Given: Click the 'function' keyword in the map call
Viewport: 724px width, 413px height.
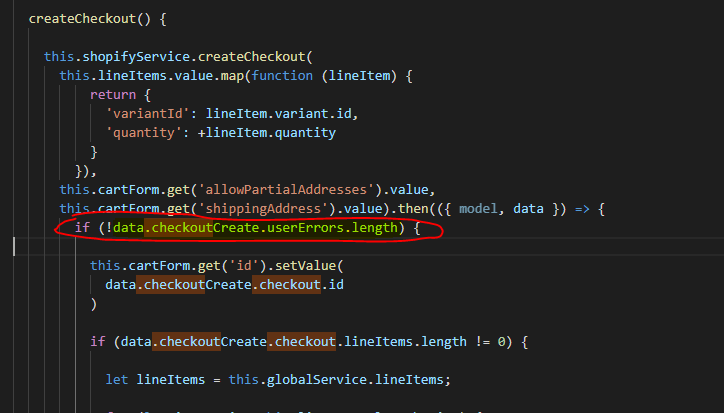Looking at the screenshot, I should click(x=282, y=76).
